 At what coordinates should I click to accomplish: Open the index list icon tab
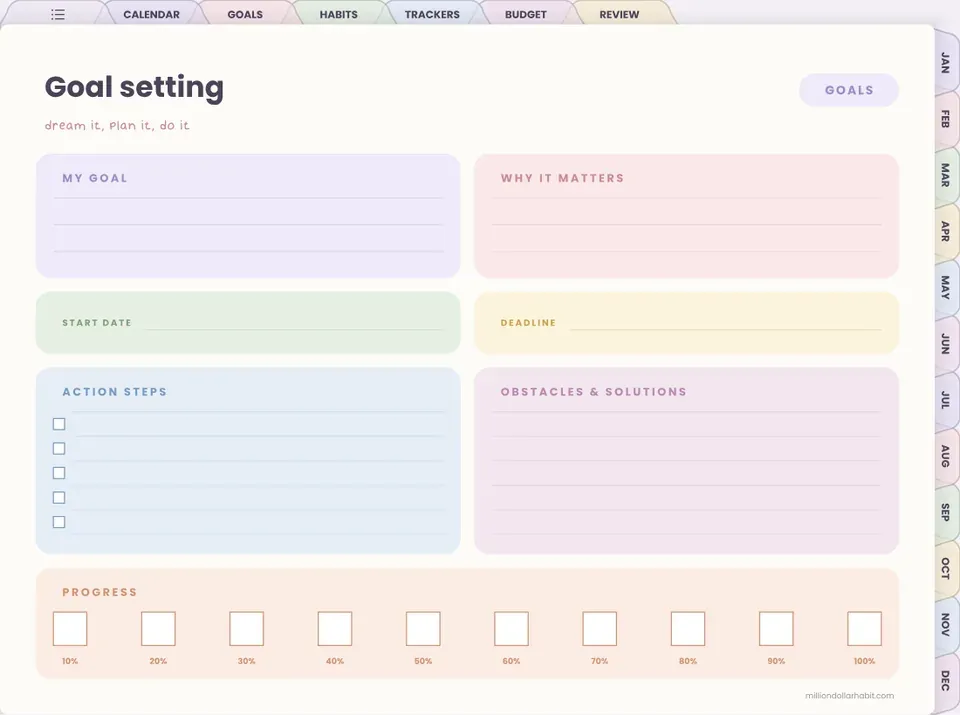coord(58,14)
